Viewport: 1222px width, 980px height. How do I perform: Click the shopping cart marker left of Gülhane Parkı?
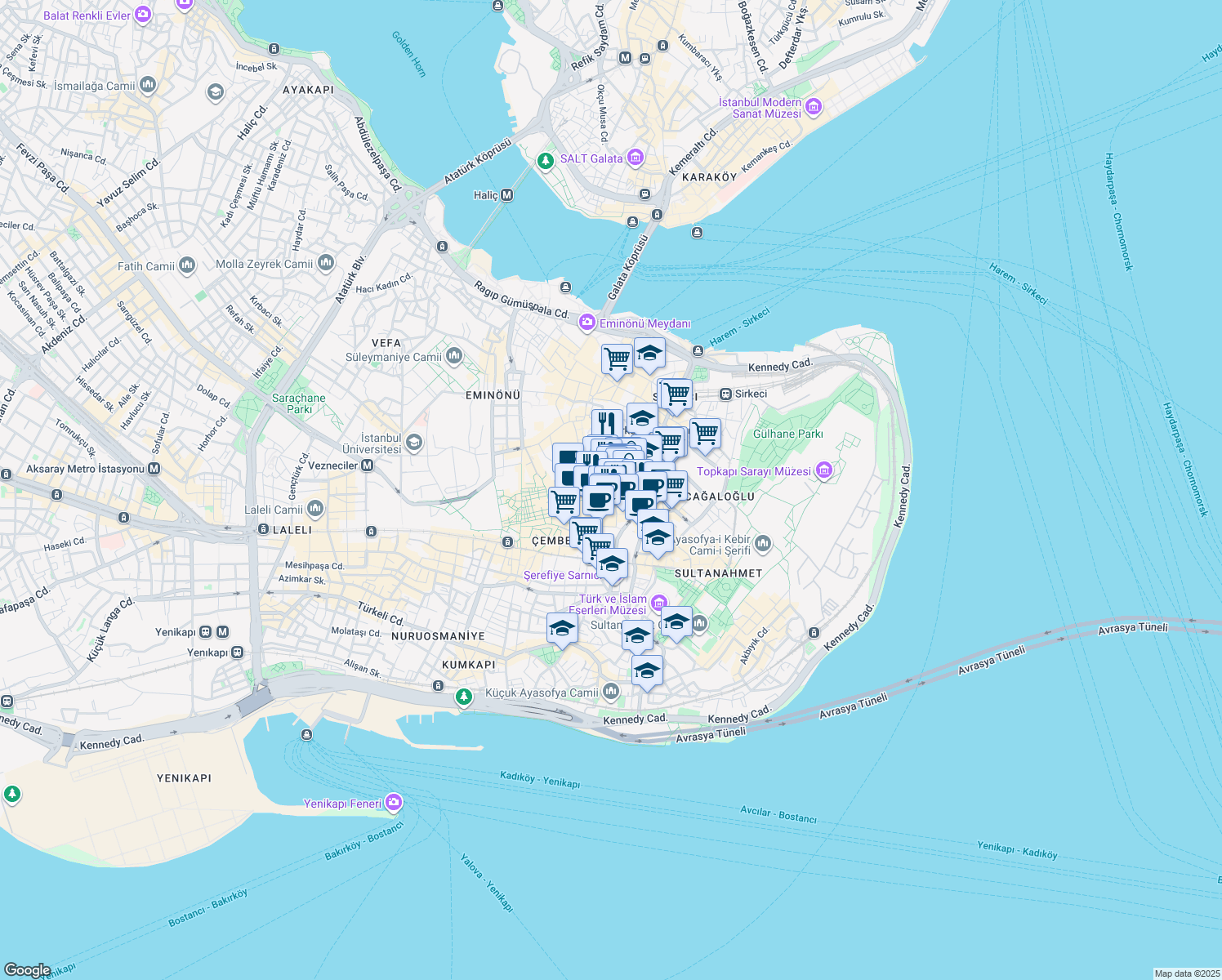pyautogui.click(x=705, y=434)
